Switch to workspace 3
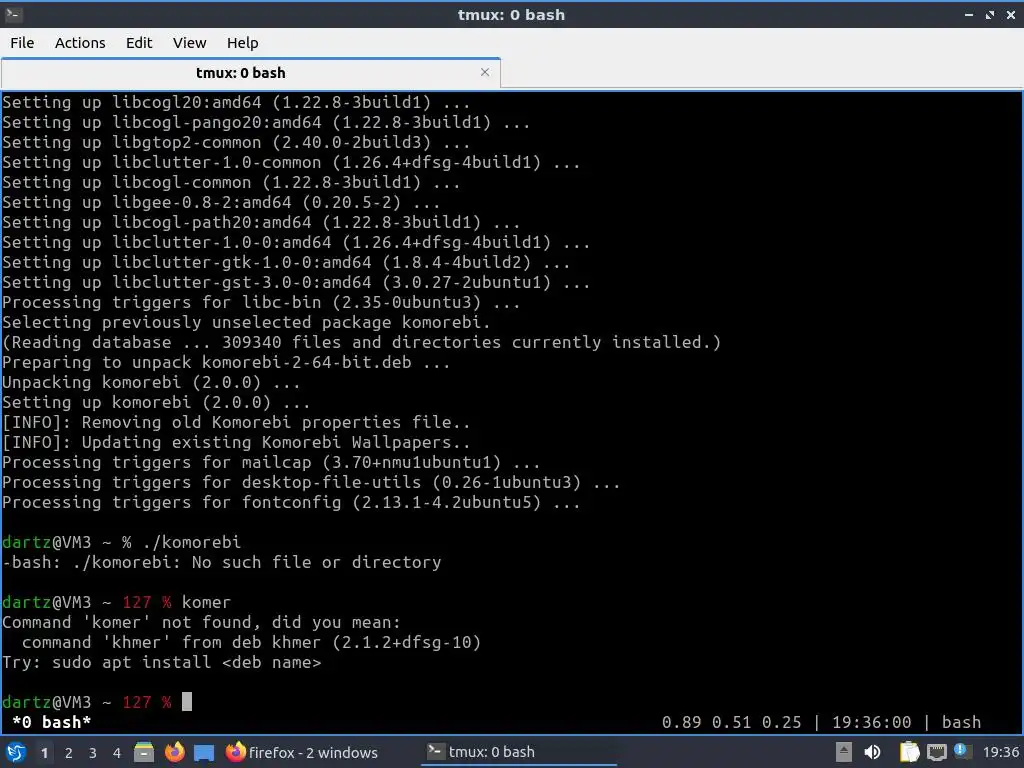The image size is (1024, 768). pyautogui.click(x=93, y=753)
